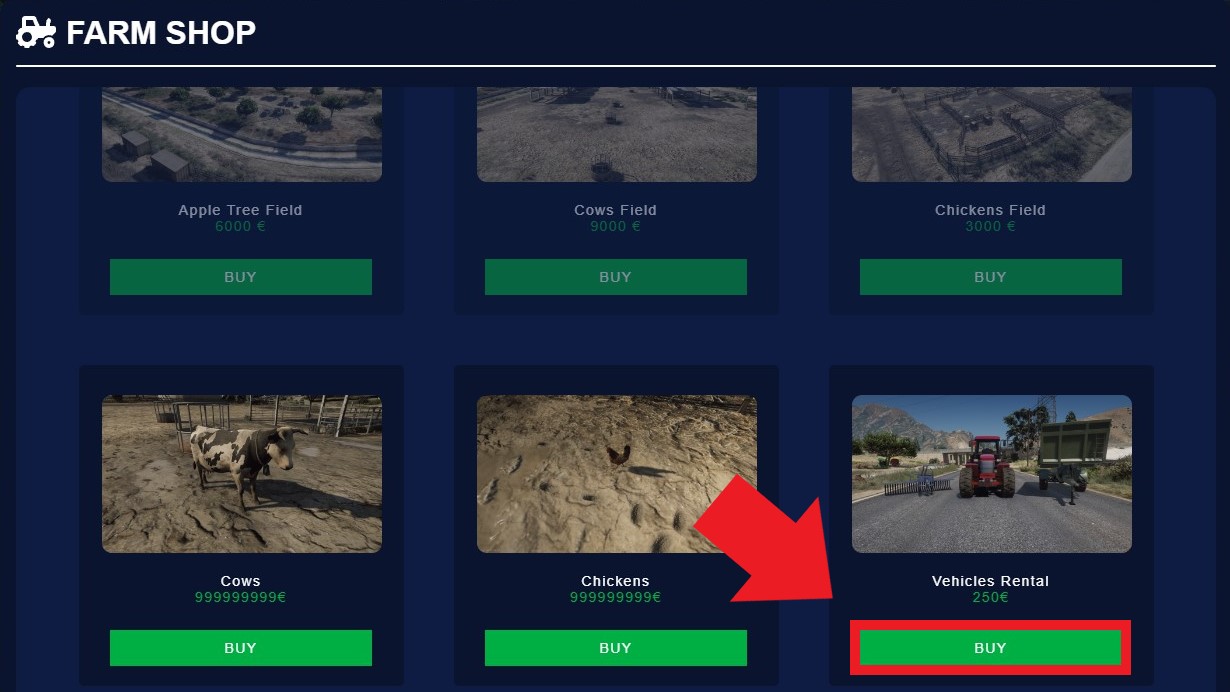The image size is (1230, 692).
Task: Click the red tractor rental image
Action: point(992,474)
